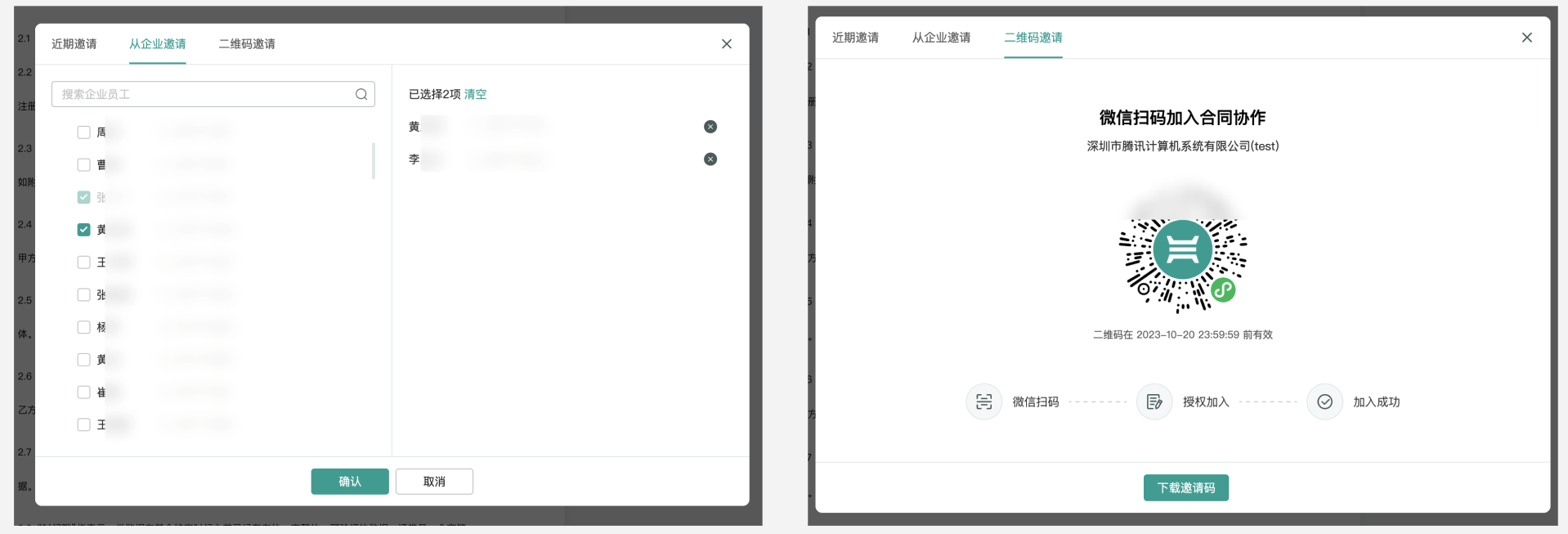Click the green 确认 button

(350, 482)
